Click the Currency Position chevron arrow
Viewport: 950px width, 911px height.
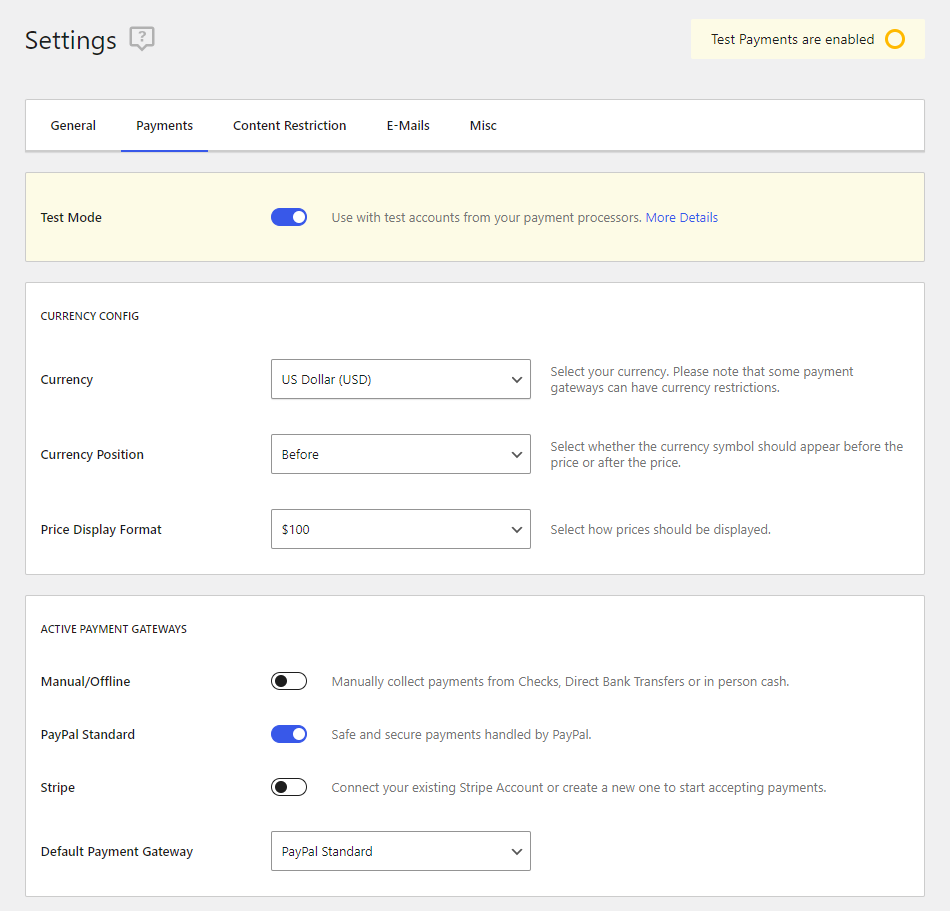[x=516, y=455]
